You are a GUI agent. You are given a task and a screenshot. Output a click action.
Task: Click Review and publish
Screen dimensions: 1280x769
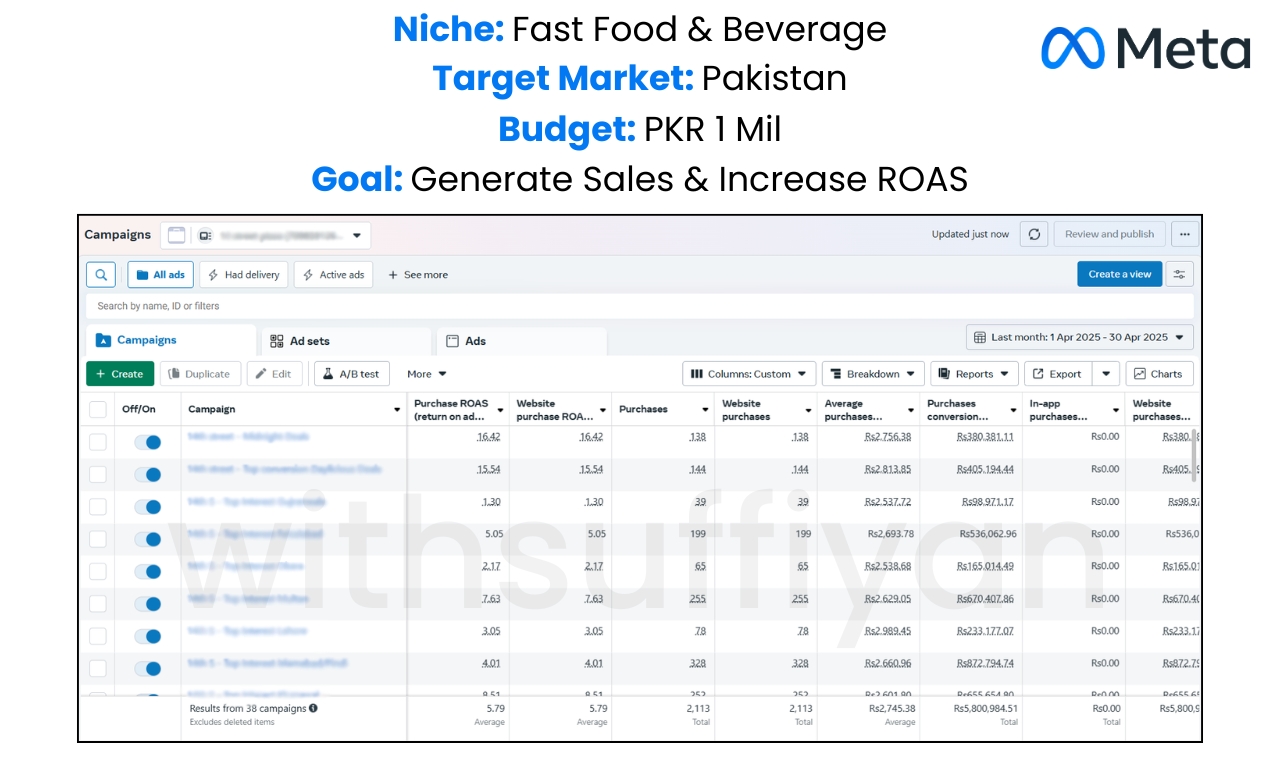point(1109,235)
